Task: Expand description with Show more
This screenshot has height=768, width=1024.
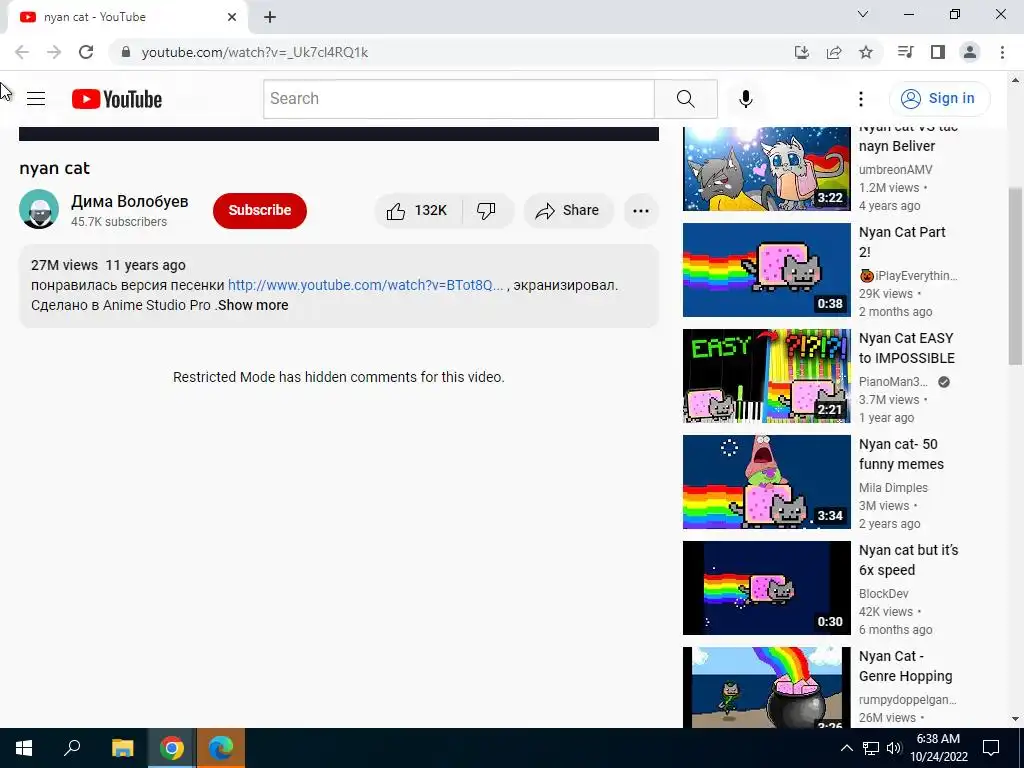Action: tap(253, 306)
